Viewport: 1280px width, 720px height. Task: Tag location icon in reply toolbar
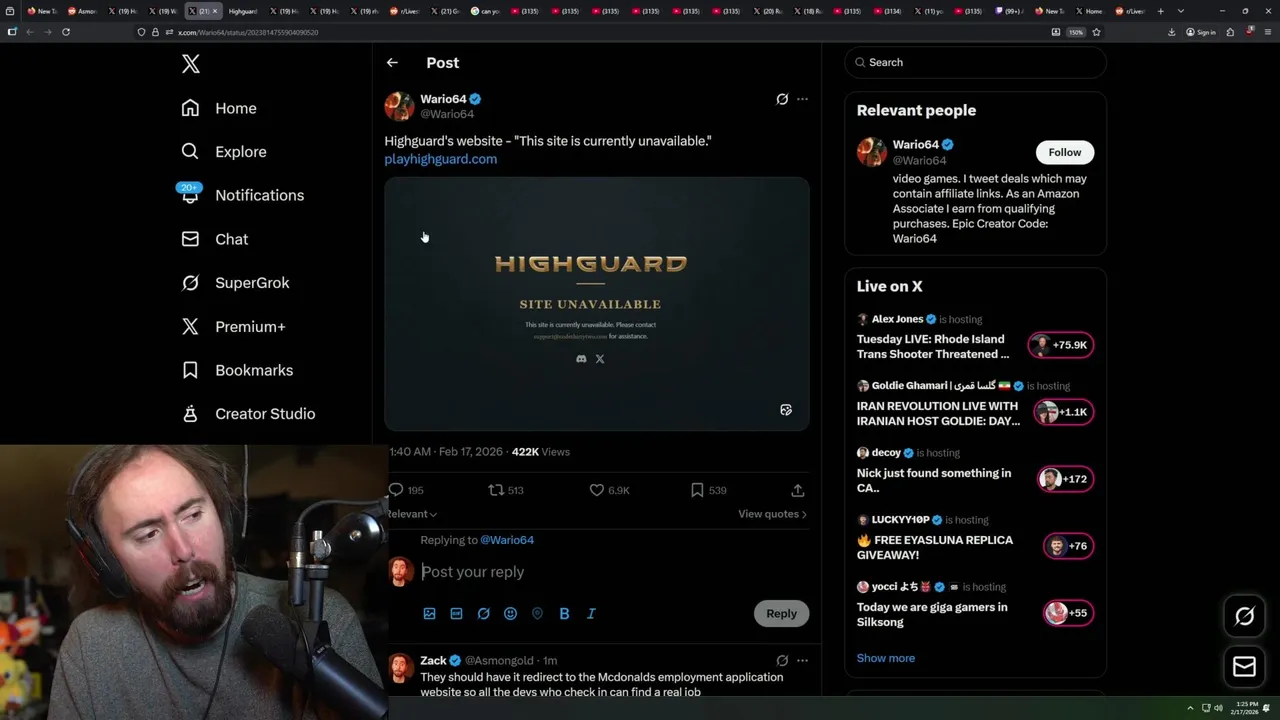(537, 613)
